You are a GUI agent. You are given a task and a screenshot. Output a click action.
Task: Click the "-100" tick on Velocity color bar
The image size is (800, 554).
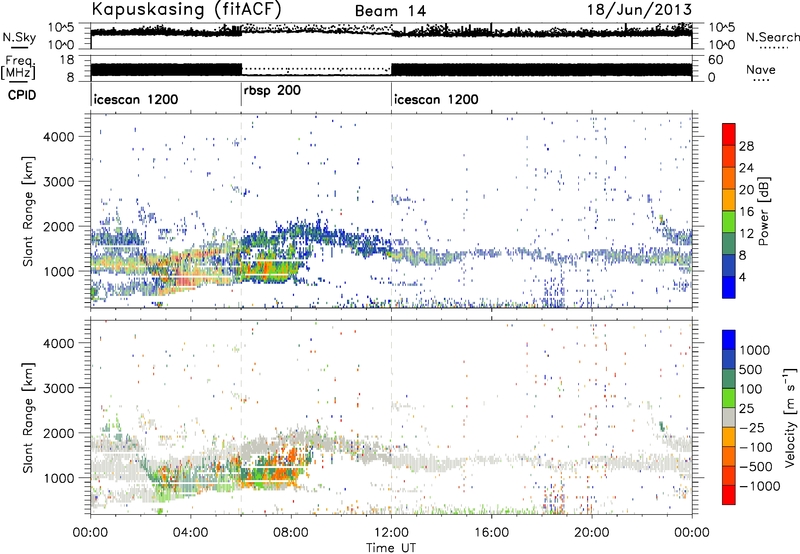tap(756, 447)
